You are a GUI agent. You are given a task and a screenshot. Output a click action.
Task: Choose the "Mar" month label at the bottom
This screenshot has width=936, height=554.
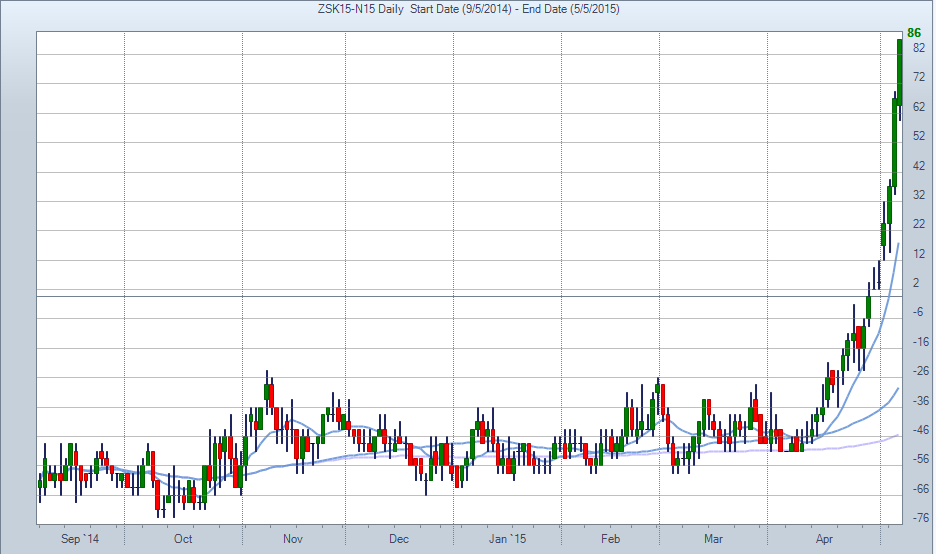click(x=713, y=539)
